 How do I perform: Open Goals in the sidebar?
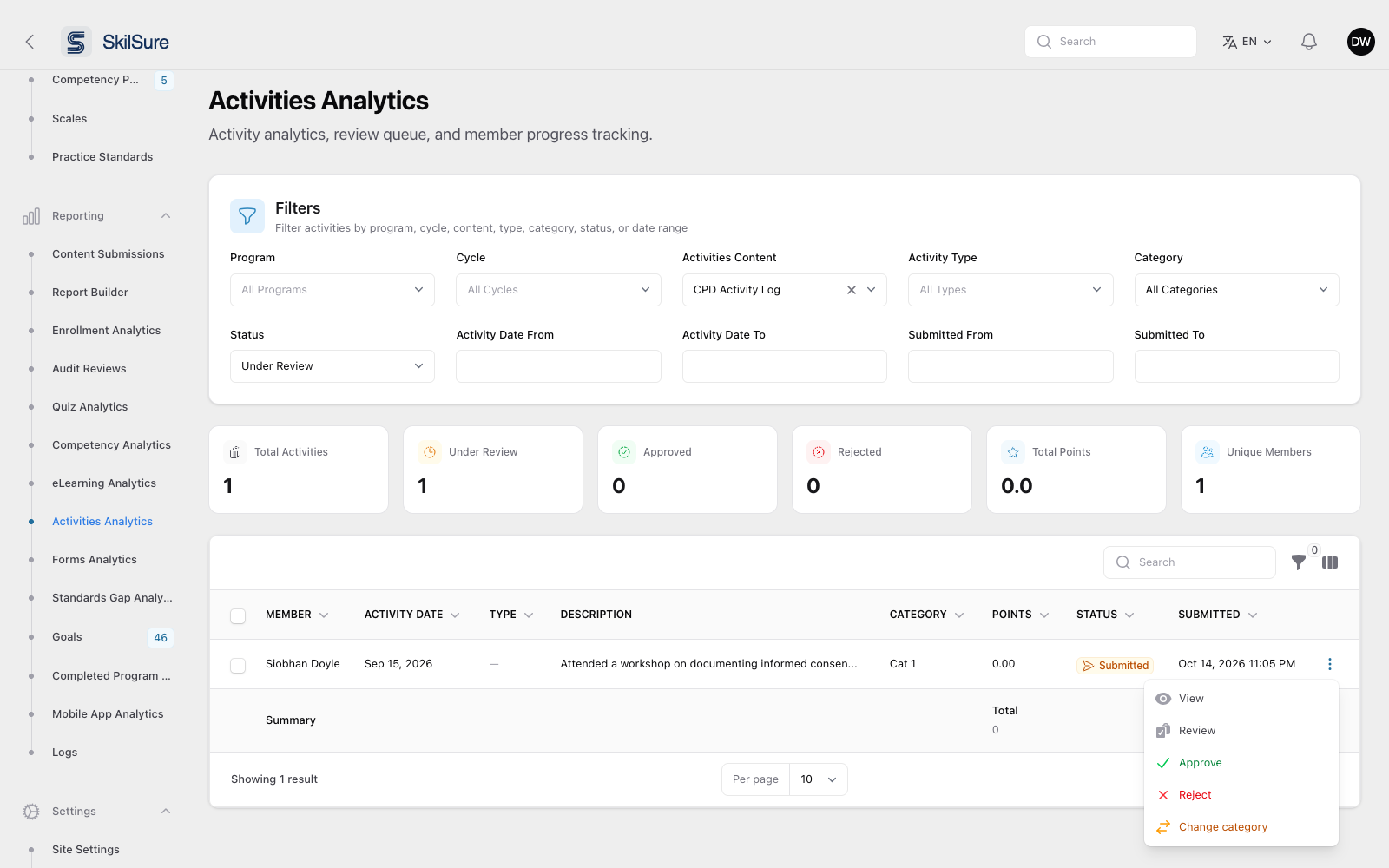67,637
